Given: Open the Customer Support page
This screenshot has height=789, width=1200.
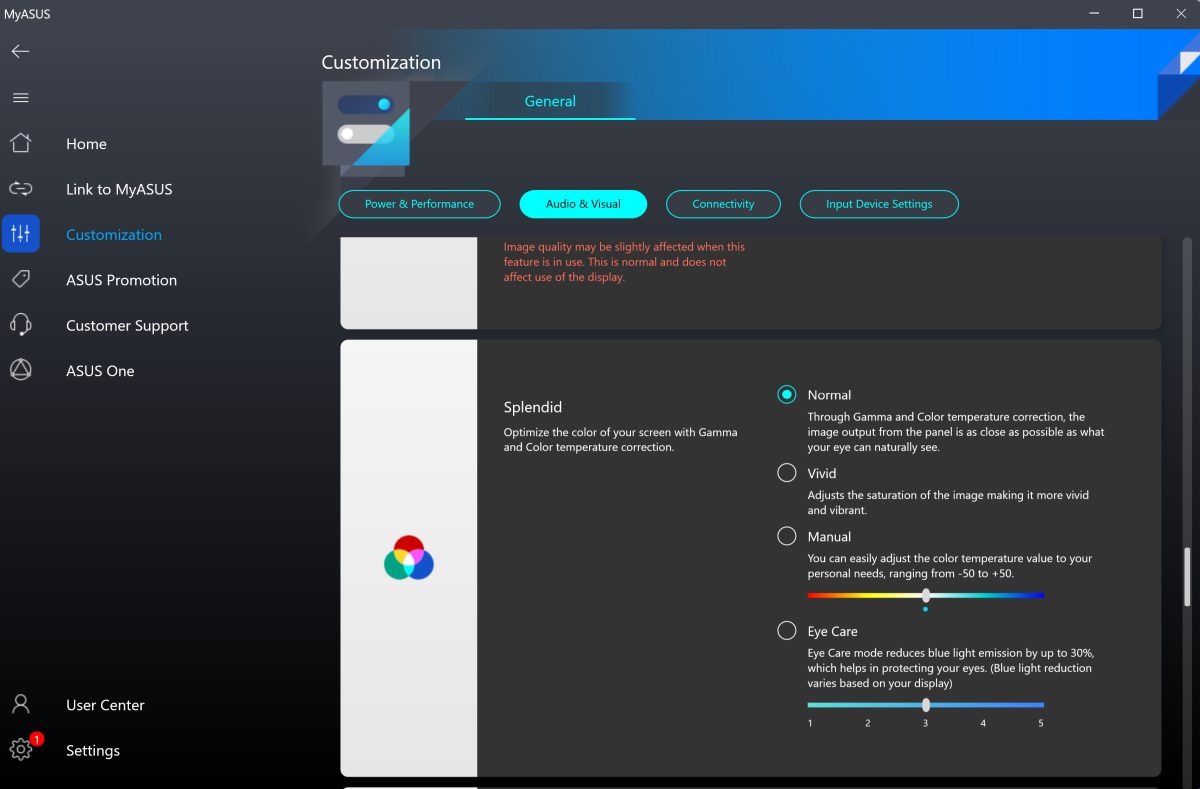Looking at the screenshot, I should 127,325.
